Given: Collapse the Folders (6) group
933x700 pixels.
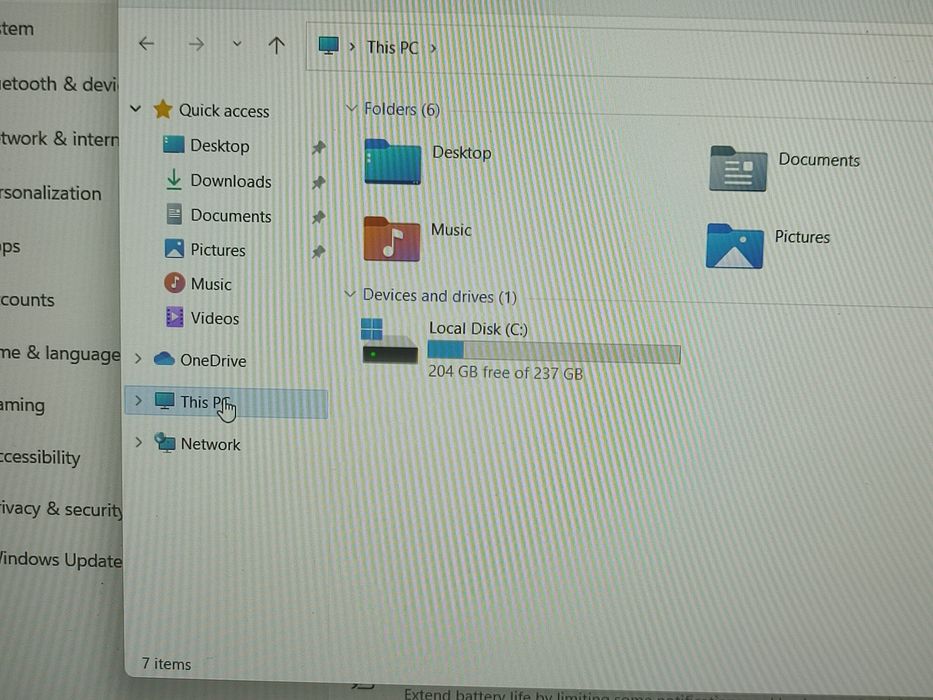Looking at the screenshot, I should click(x=351, y=108).
